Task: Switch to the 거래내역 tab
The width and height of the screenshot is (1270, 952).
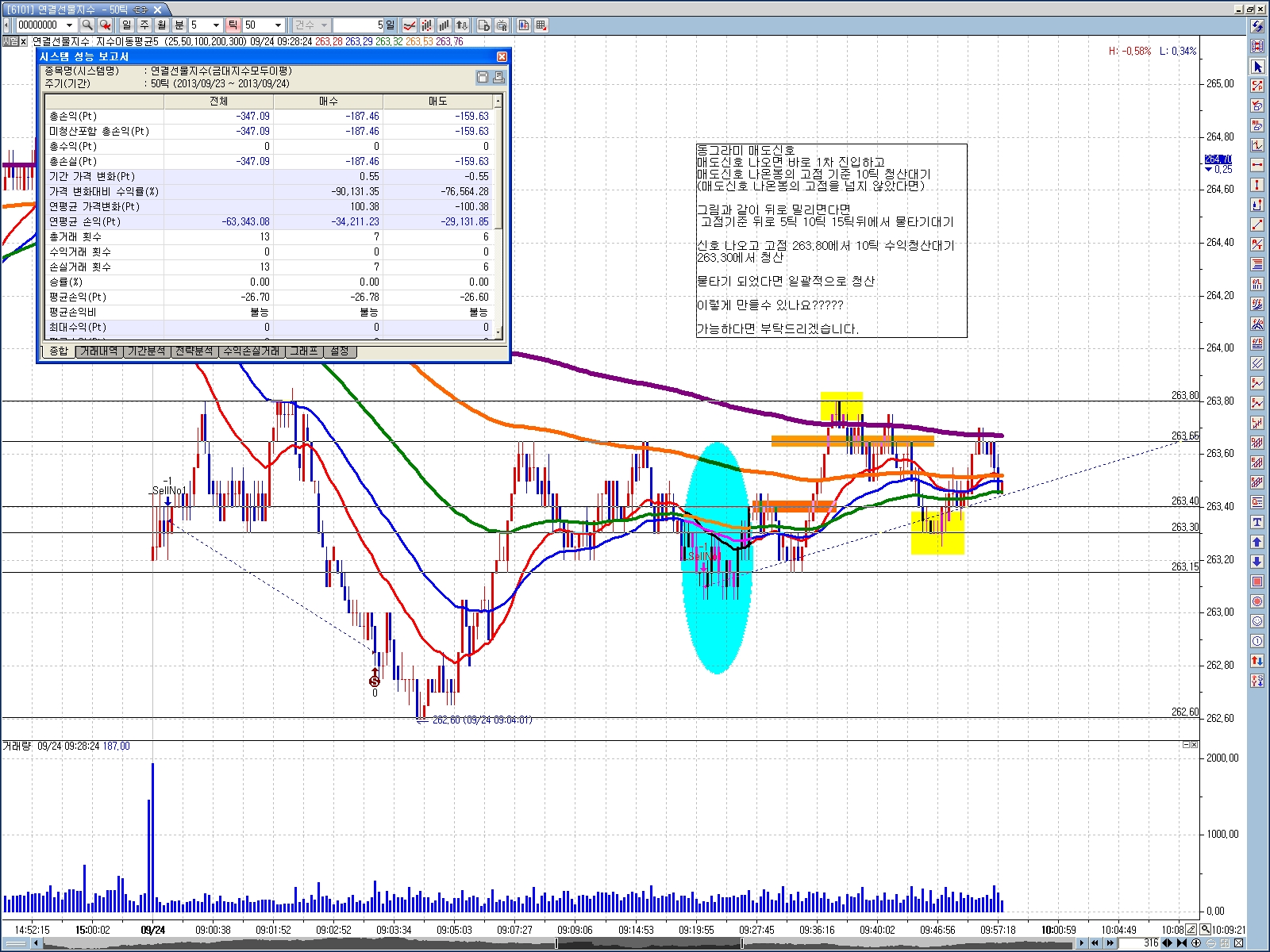Action: click(99, 351)
